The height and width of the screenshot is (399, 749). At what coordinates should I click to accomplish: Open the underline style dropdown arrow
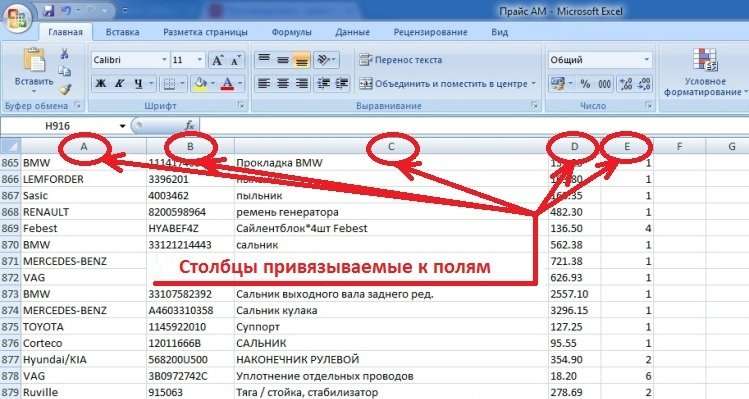[x=150, y=84]
